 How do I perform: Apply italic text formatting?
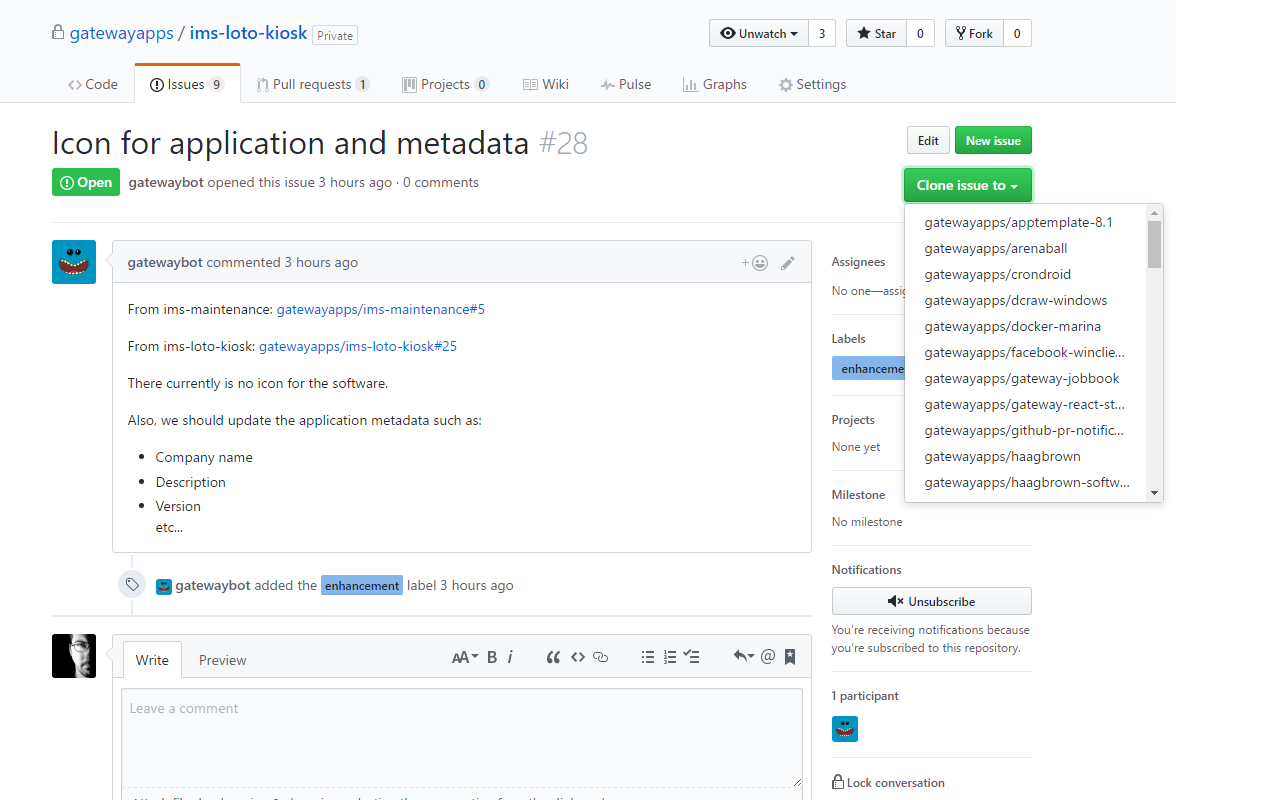click(x=510, y=657)
